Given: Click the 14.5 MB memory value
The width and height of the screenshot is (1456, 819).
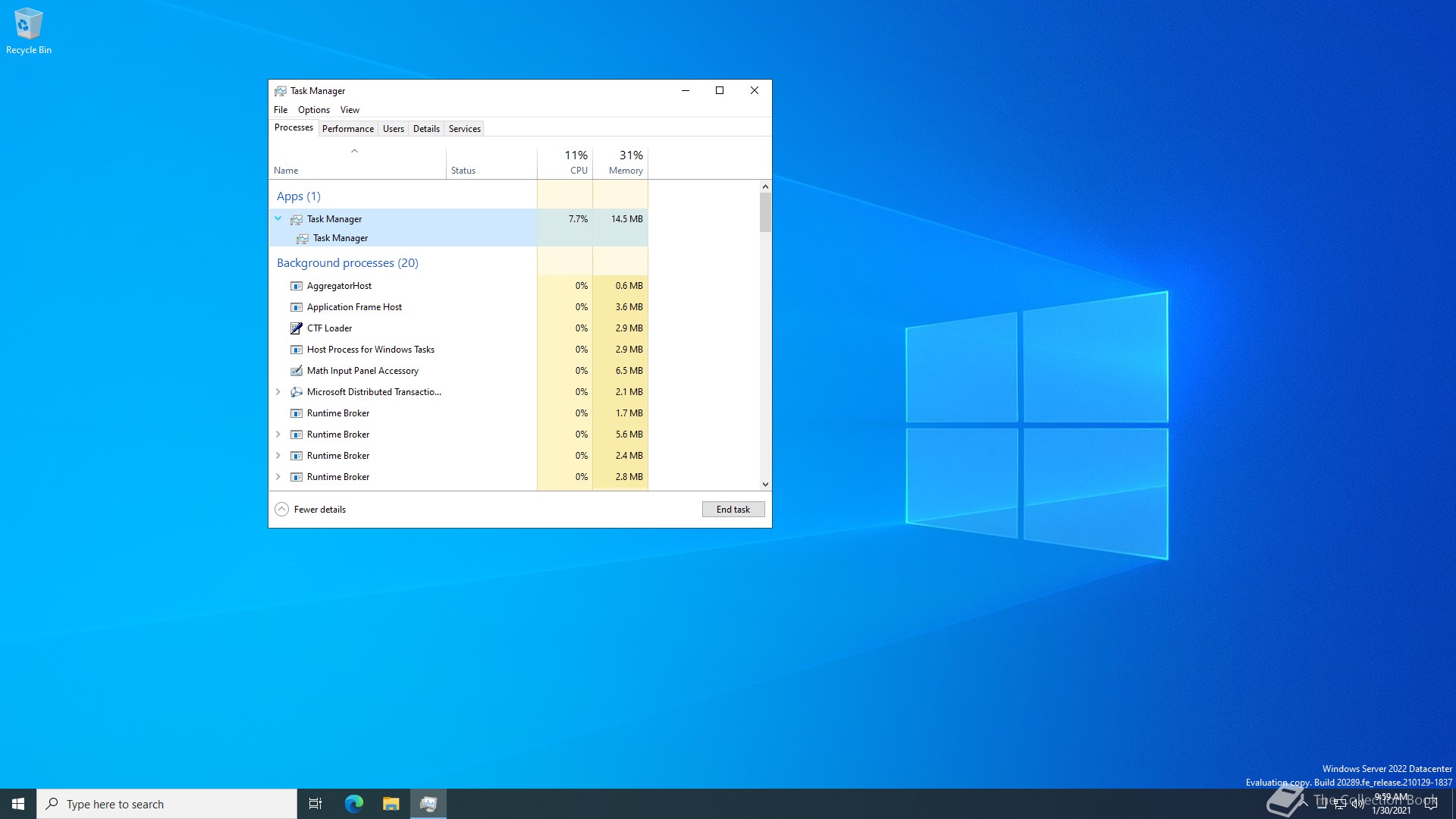Looking at the screenshot, I should tap(627, 219).
